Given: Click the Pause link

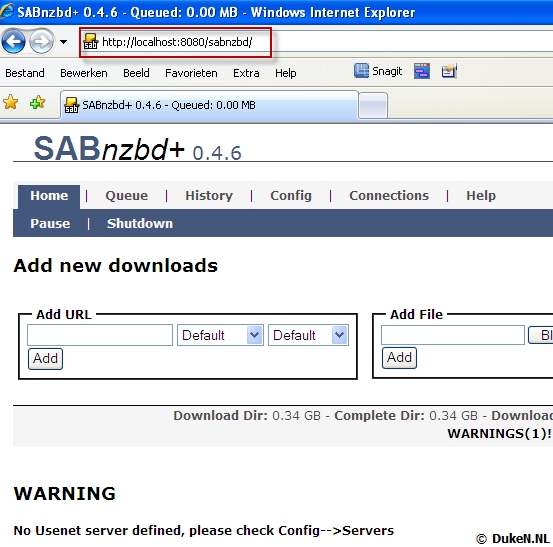Looking at the screenshot, I should [50, 223].
